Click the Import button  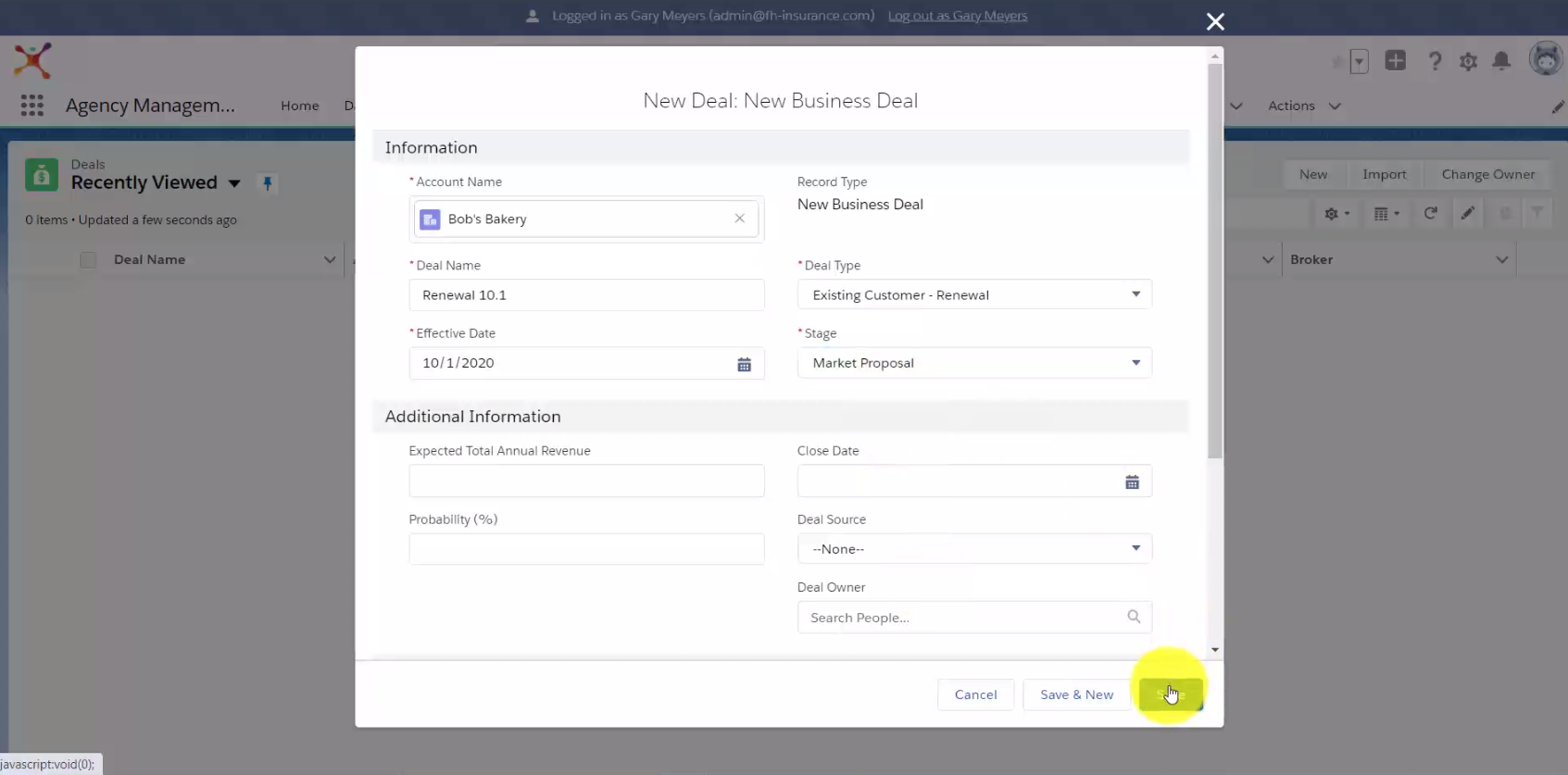[1385, 174]
